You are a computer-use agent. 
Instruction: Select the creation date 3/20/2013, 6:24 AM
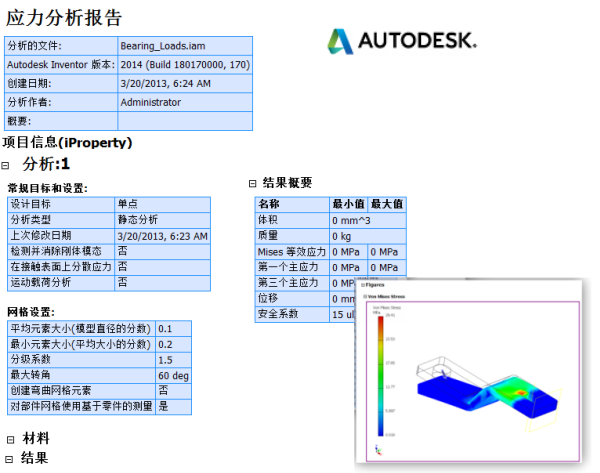coord(166,83)
